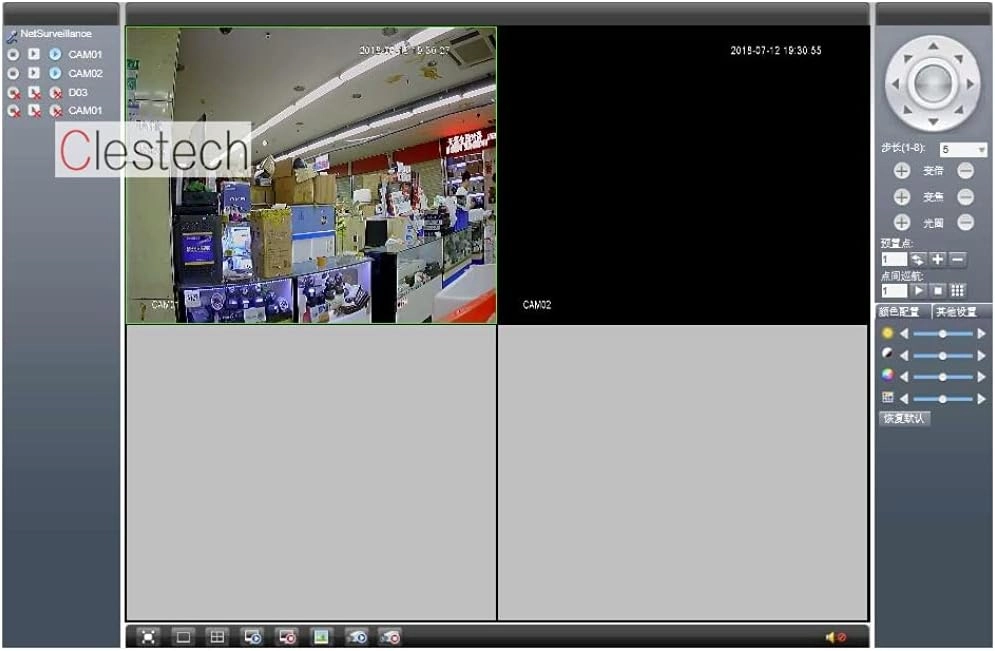Click the 恢复默认 restore defaults button

pos(905,418)
